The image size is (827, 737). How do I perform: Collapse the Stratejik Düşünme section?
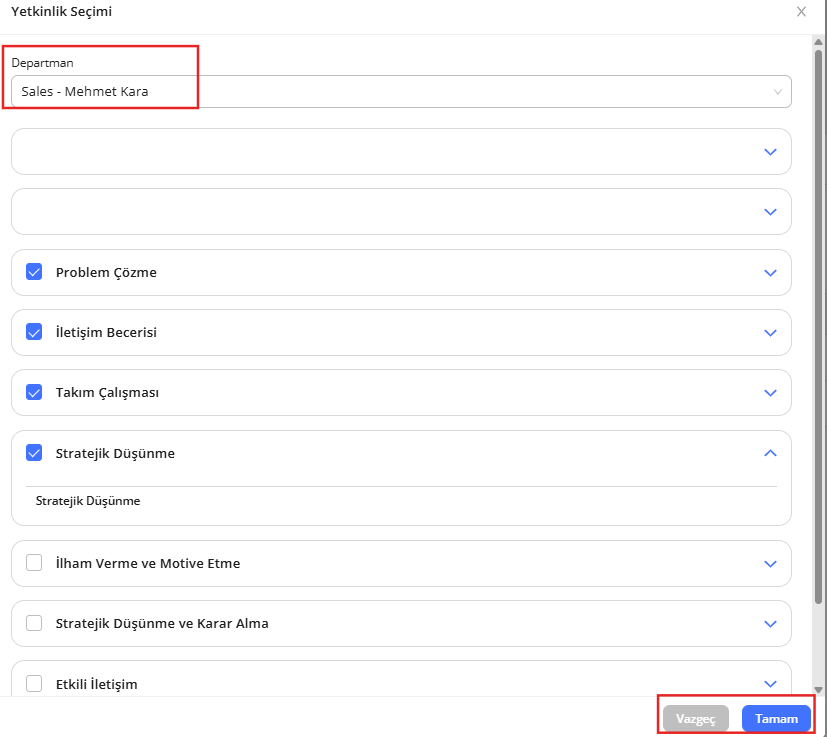770,453
